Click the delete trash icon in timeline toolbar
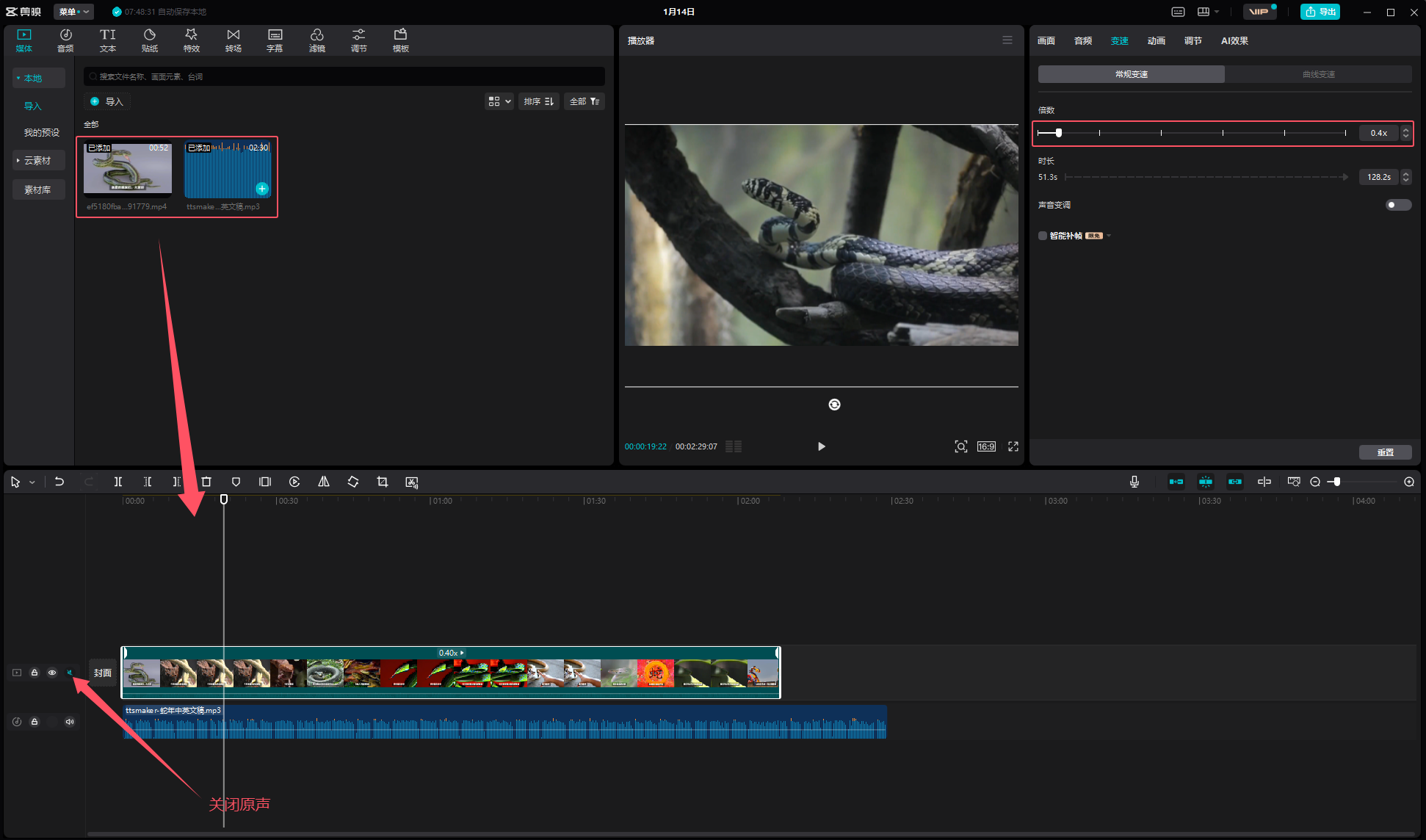This screenshot has width=1426, height=840. tap(206, 482)
